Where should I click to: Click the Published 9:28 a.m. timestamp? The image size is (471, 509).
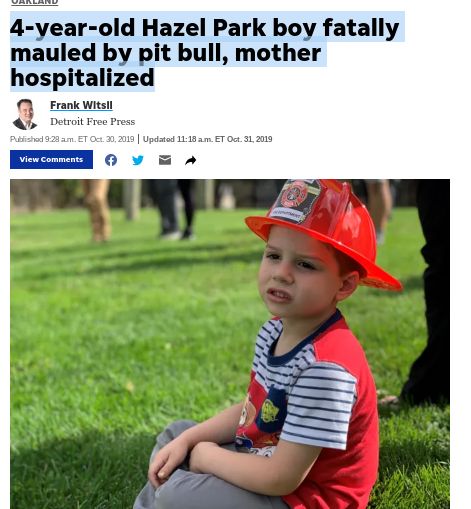click(x=72, y=139)
